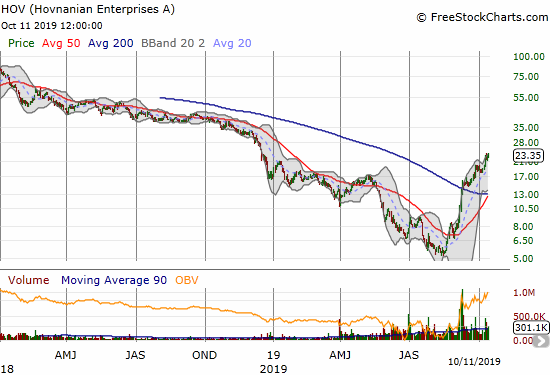Click the 35.00 price axis label

click(x=526, y=128)
